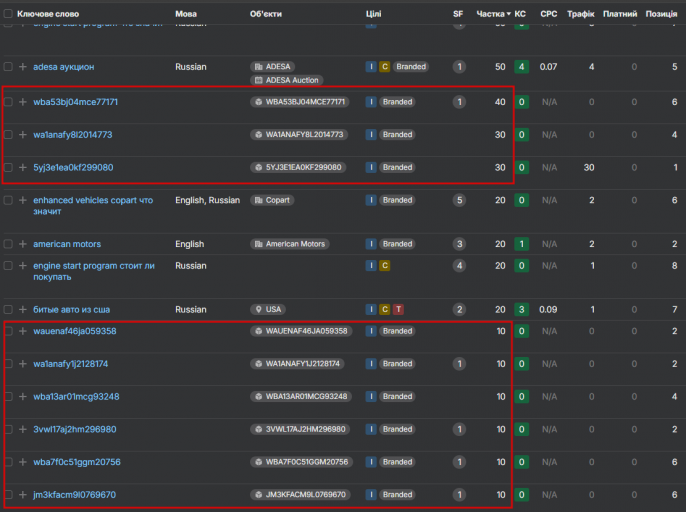
Task: Click green KC 3 badge for битые авто
Action: (522, 309)
